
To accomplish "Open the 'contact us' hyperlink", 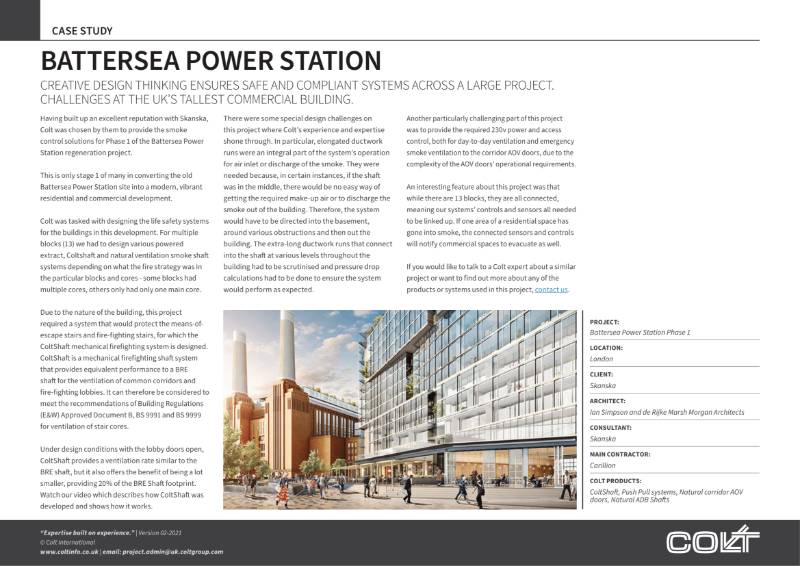I will coord(551,288).
